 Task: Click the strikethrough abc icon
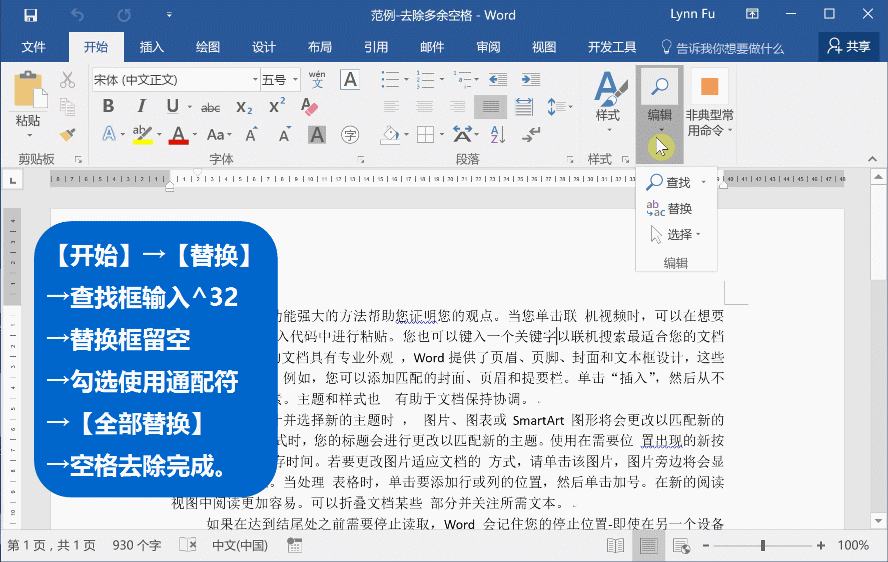[210, 107]
